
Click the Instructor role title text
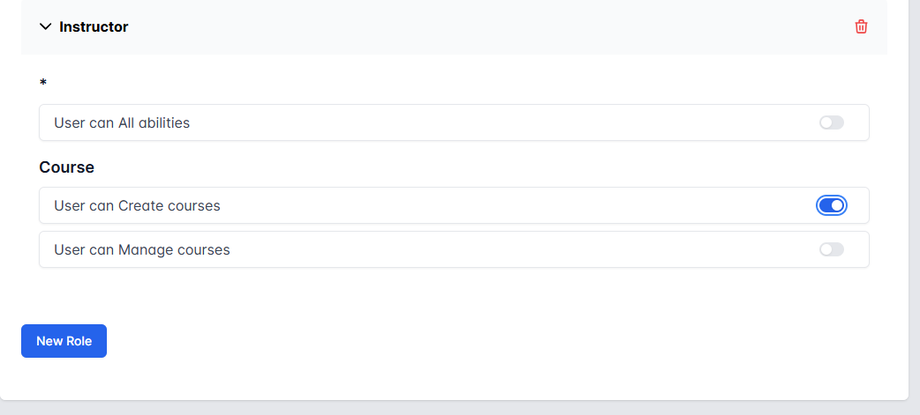coord(94,27)
